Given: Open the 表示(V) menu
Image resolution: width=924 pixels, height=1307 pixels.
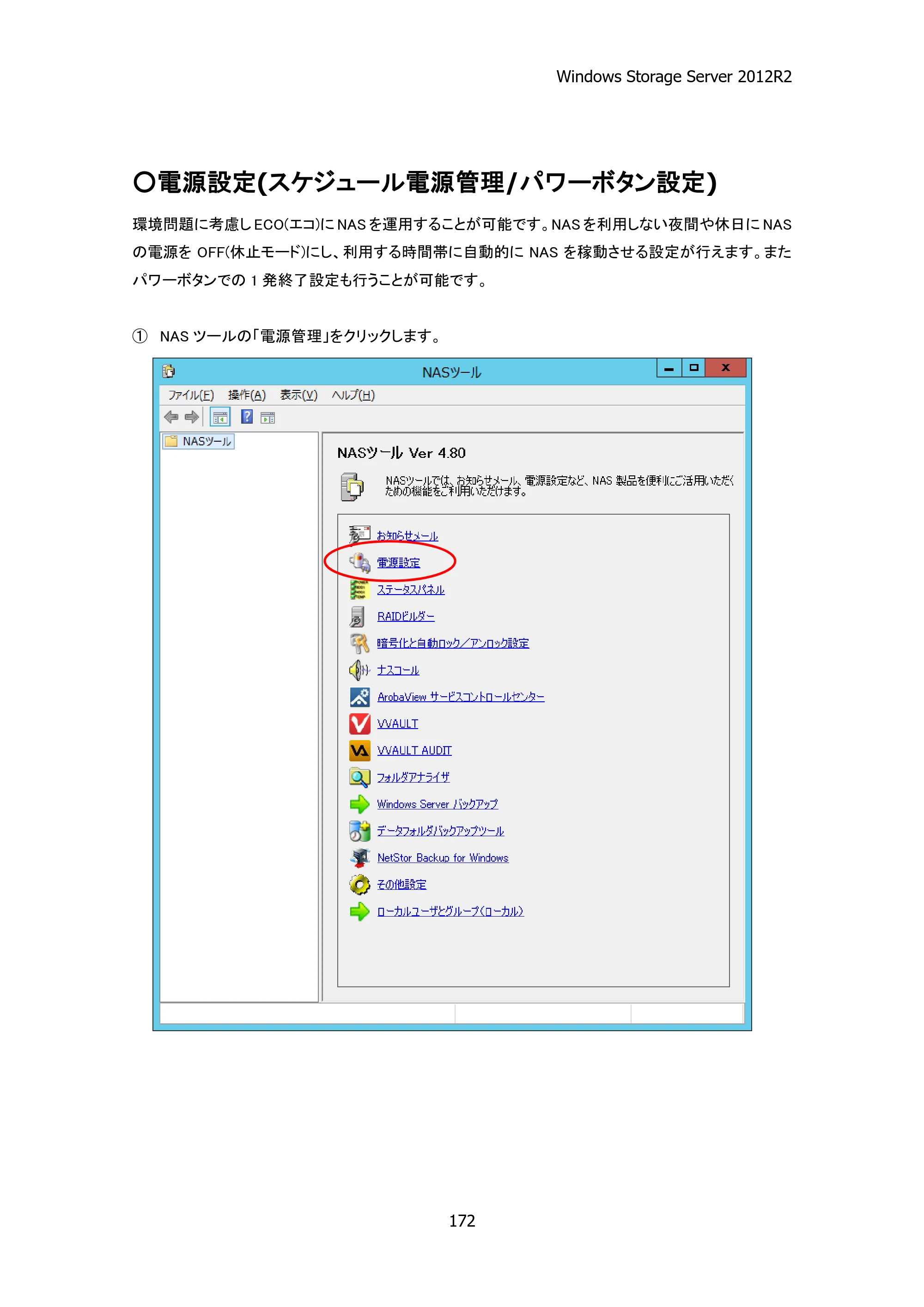Looking at the screenshot, I should (x=298, y=395).
